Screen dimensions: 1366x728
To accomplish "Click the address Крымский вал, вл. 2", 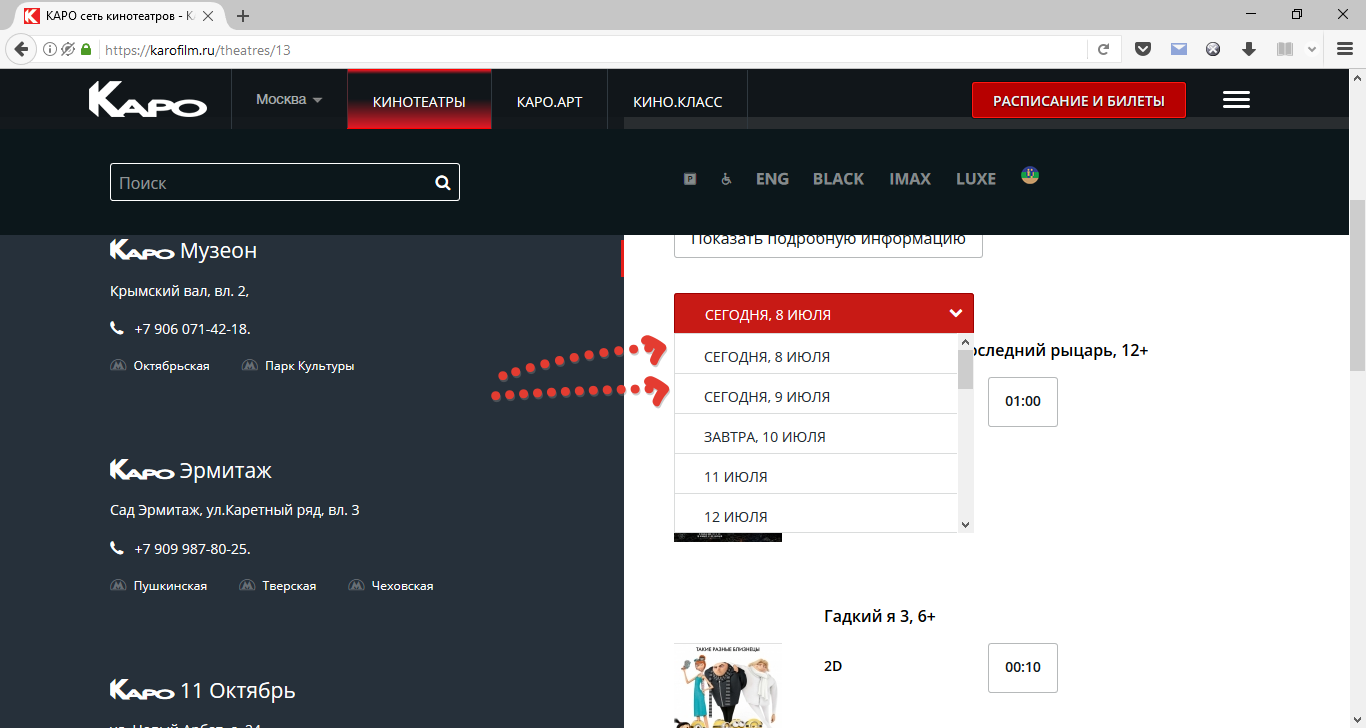I will 179,291.
